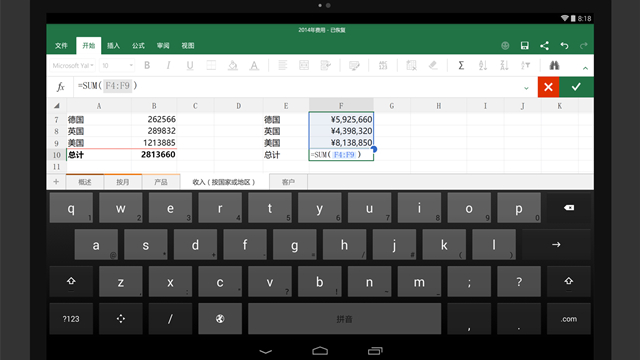Tap the share icon in the header

click(x=544, y=45)
